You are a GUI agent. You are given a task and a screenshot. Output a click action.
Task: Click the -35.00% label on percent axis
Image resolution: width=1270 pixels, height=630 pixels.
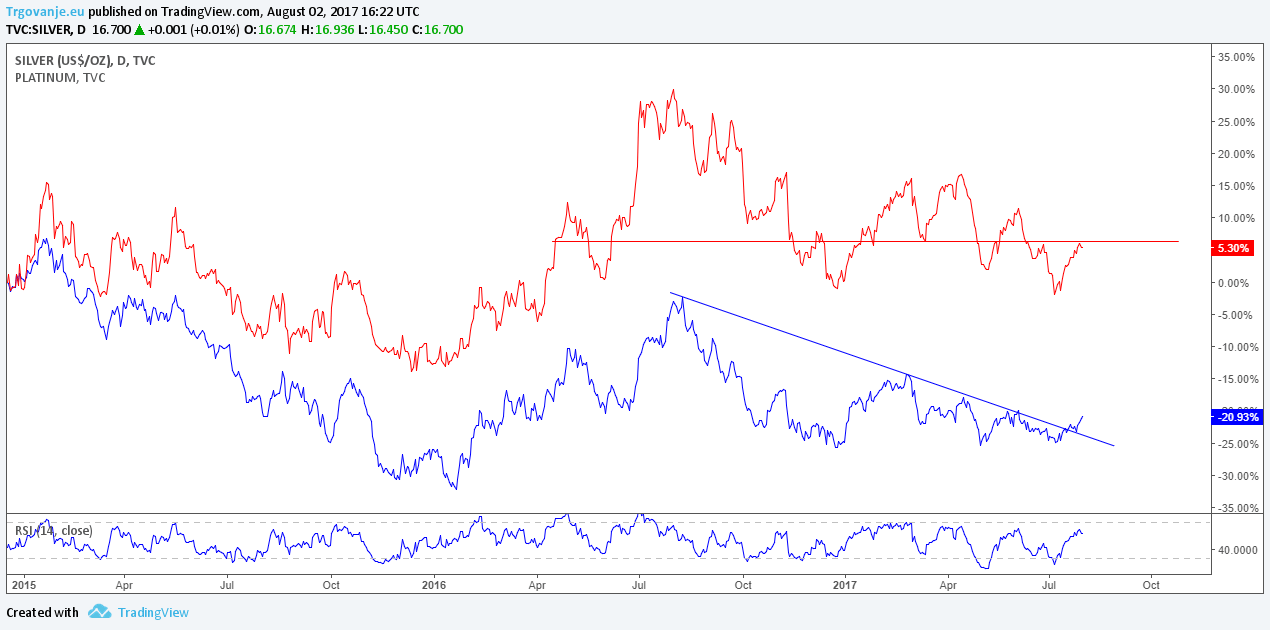point(1234,508)
